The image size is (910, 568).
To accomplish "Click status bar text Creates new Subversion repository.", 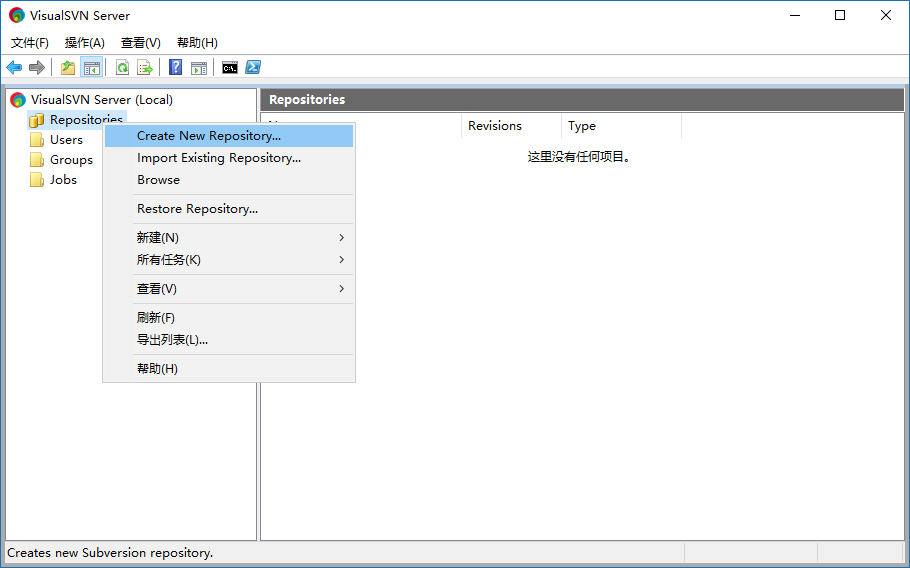I will point(110,553).
